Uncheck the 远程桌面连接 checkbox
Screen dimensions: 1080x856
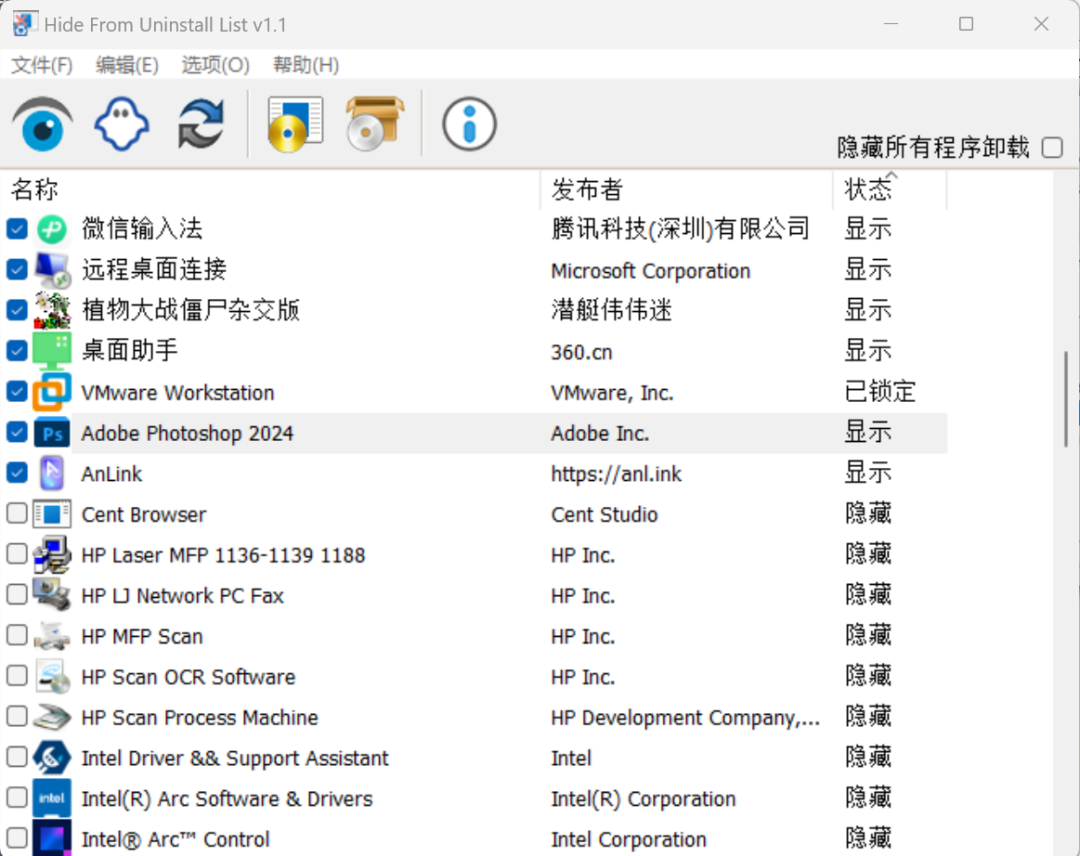(x=17, y=269)
